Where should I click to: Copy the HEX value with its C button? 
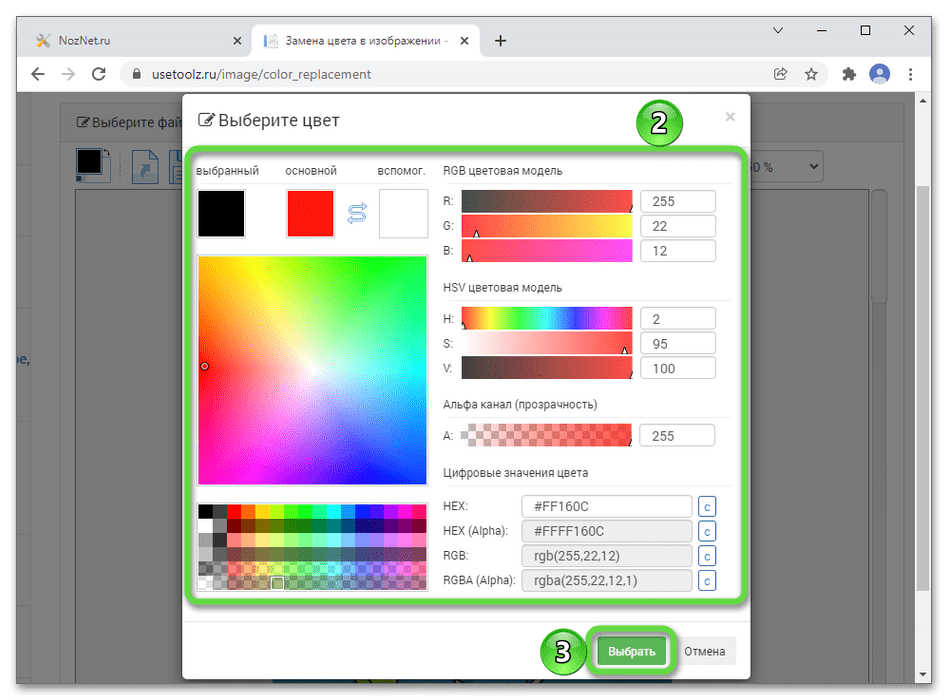tap(706, 507)
